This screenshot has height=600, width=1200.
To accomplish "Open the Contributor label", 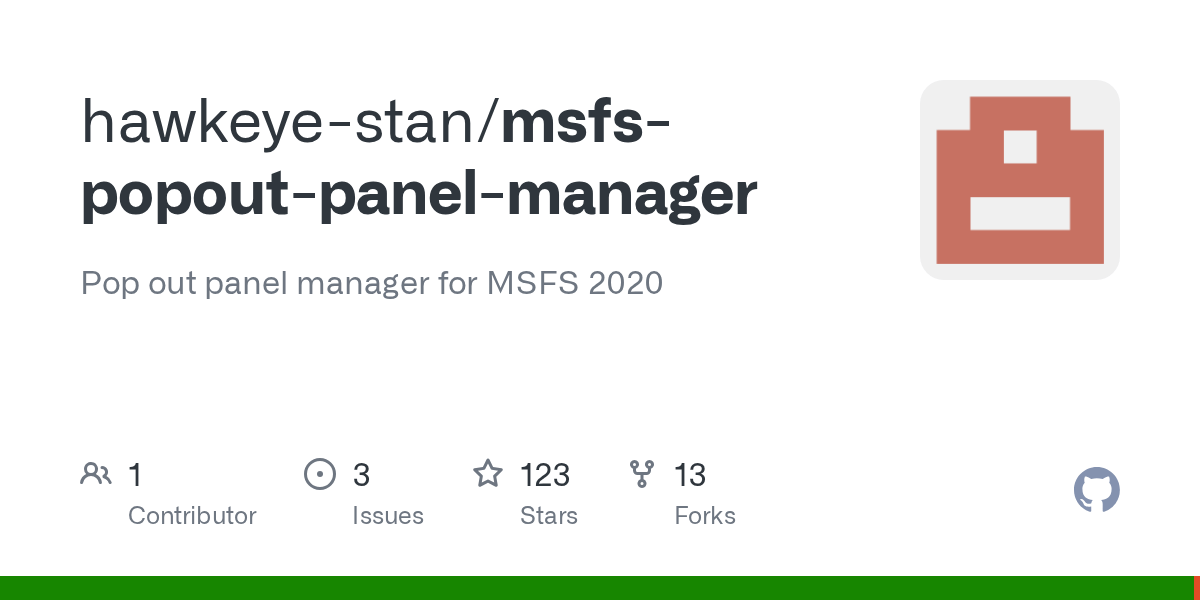I will coord(192,516).
